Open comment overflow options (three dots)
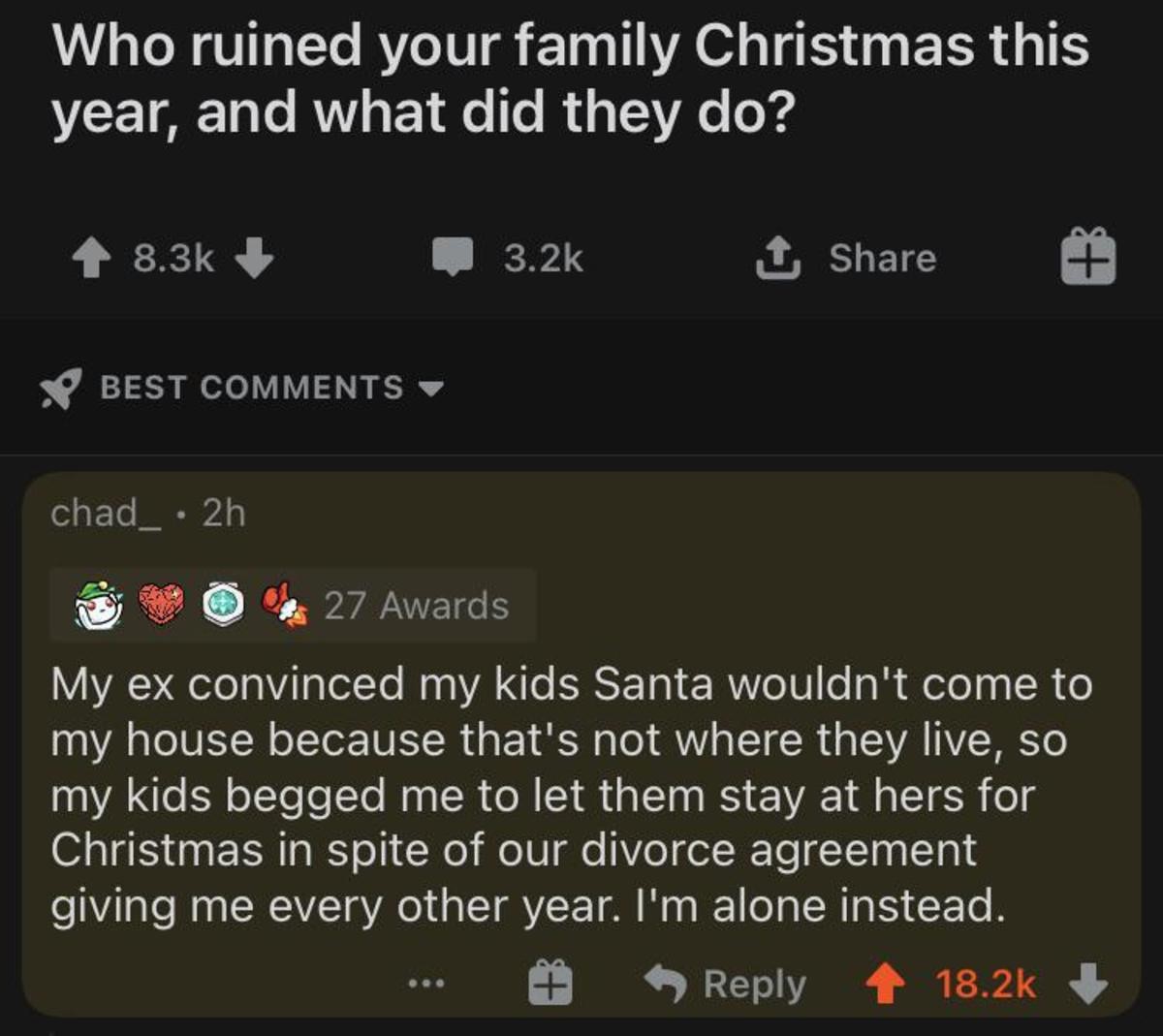 click(x=425, y=985)
